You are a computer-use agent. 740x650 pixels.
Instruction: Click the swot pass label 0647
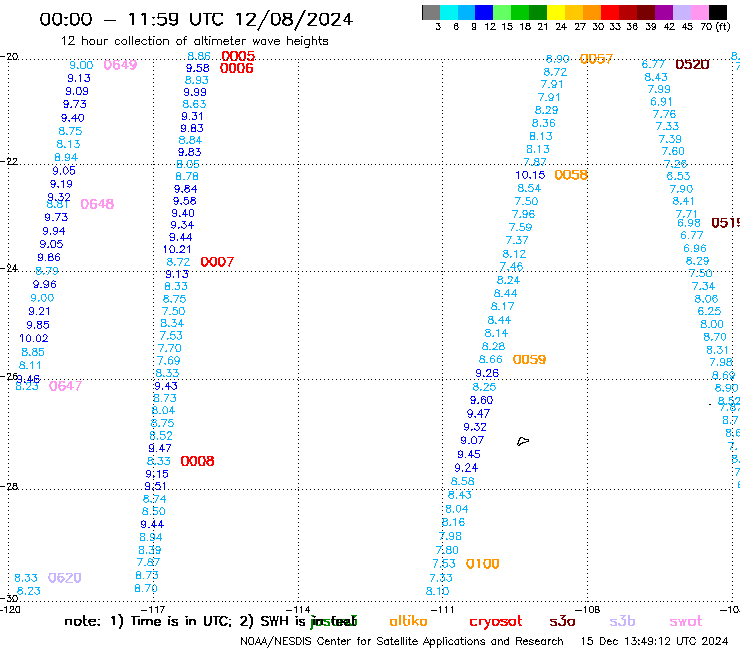pyautogui.click(x=66, y=386)
